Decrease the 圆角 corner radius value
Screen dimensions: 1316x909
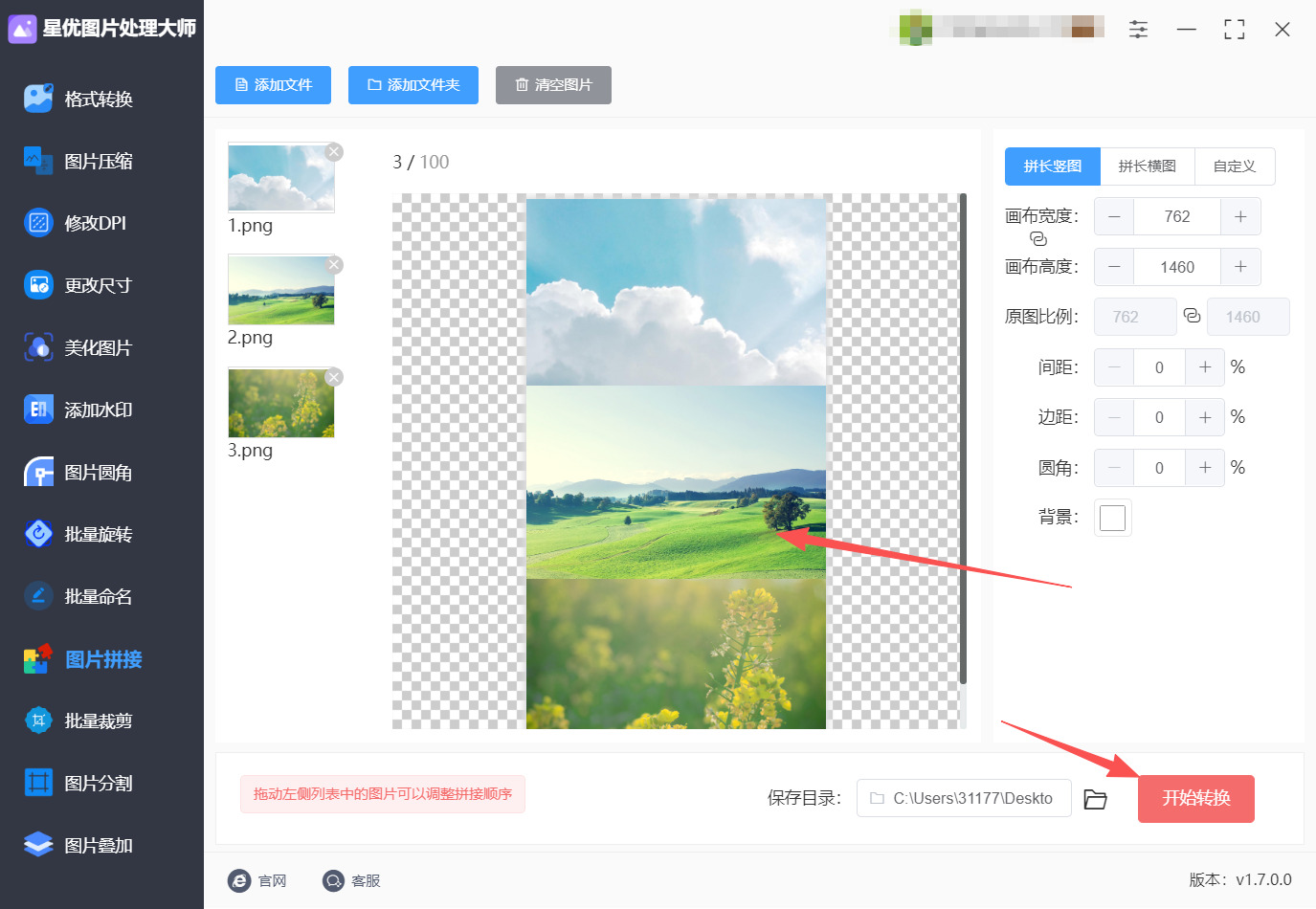coord(1114,468)
